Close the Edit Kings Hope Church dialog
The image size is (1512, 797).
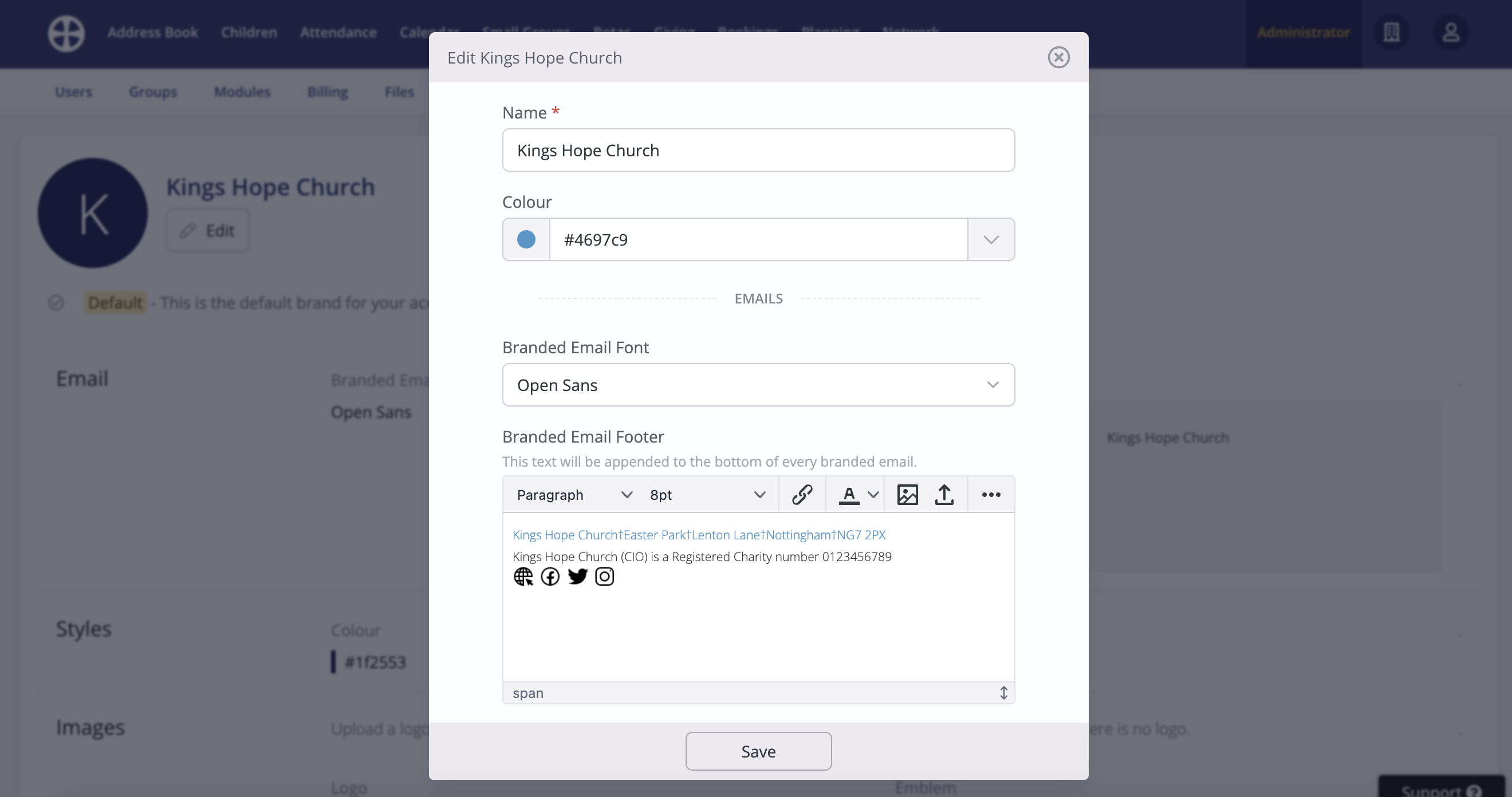tap(1058, 57)
